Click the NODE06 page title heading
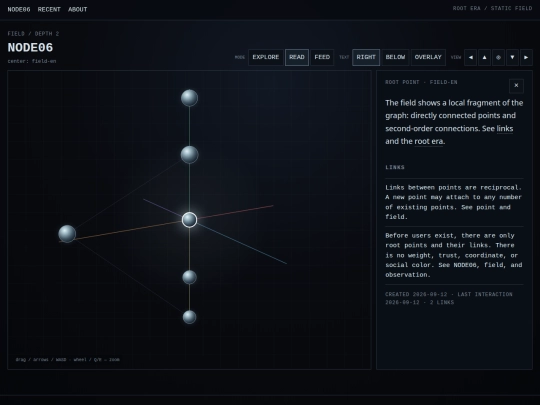 coord(30,48)
